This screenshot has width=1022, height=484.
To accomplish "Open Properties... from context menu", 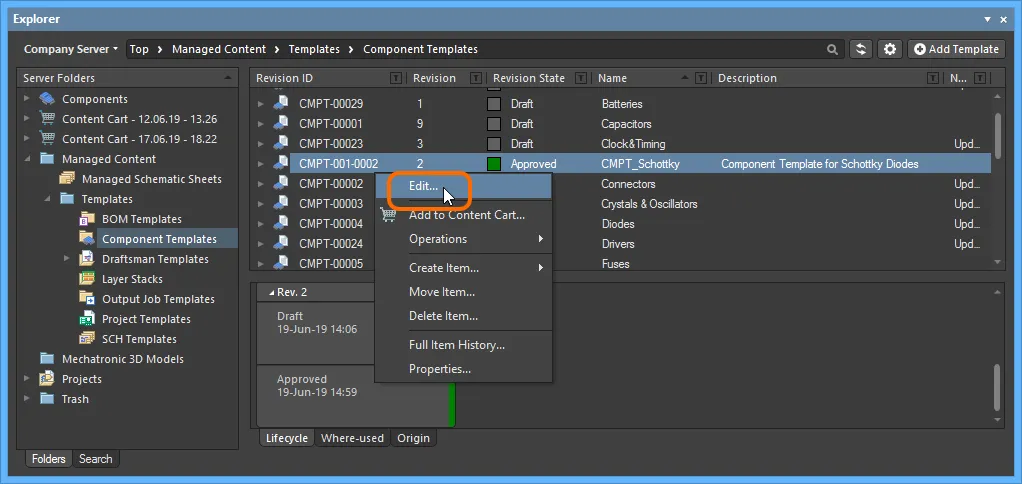I will [463, 369].
